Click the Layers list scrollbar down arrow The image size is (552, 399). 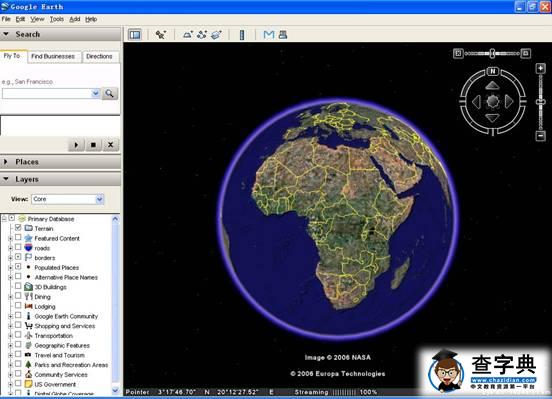pyautogui.click(x=115, y=390)
